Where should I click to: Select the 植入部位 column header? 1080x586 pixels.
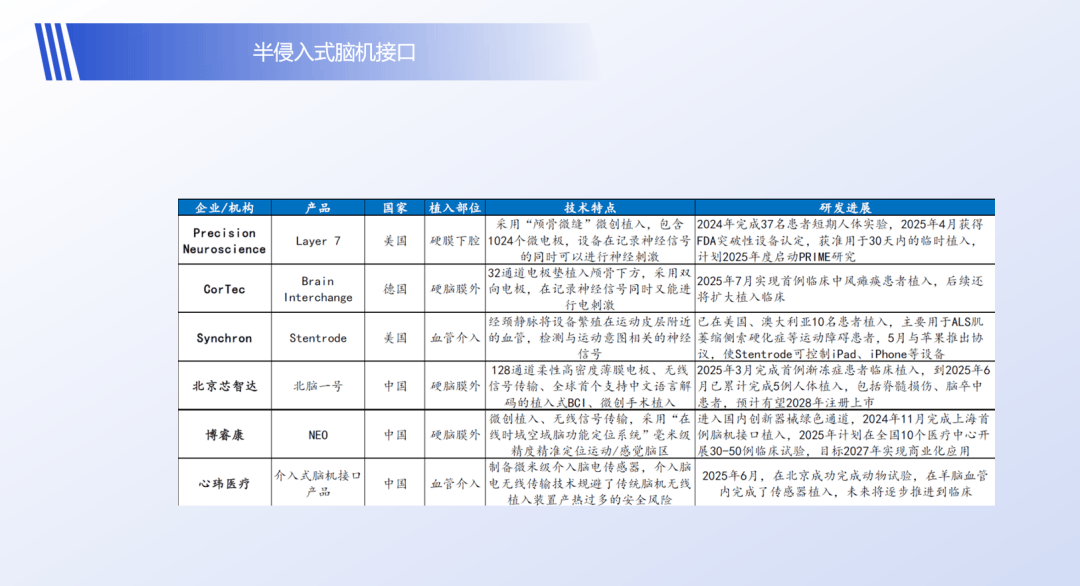[455, 207]
